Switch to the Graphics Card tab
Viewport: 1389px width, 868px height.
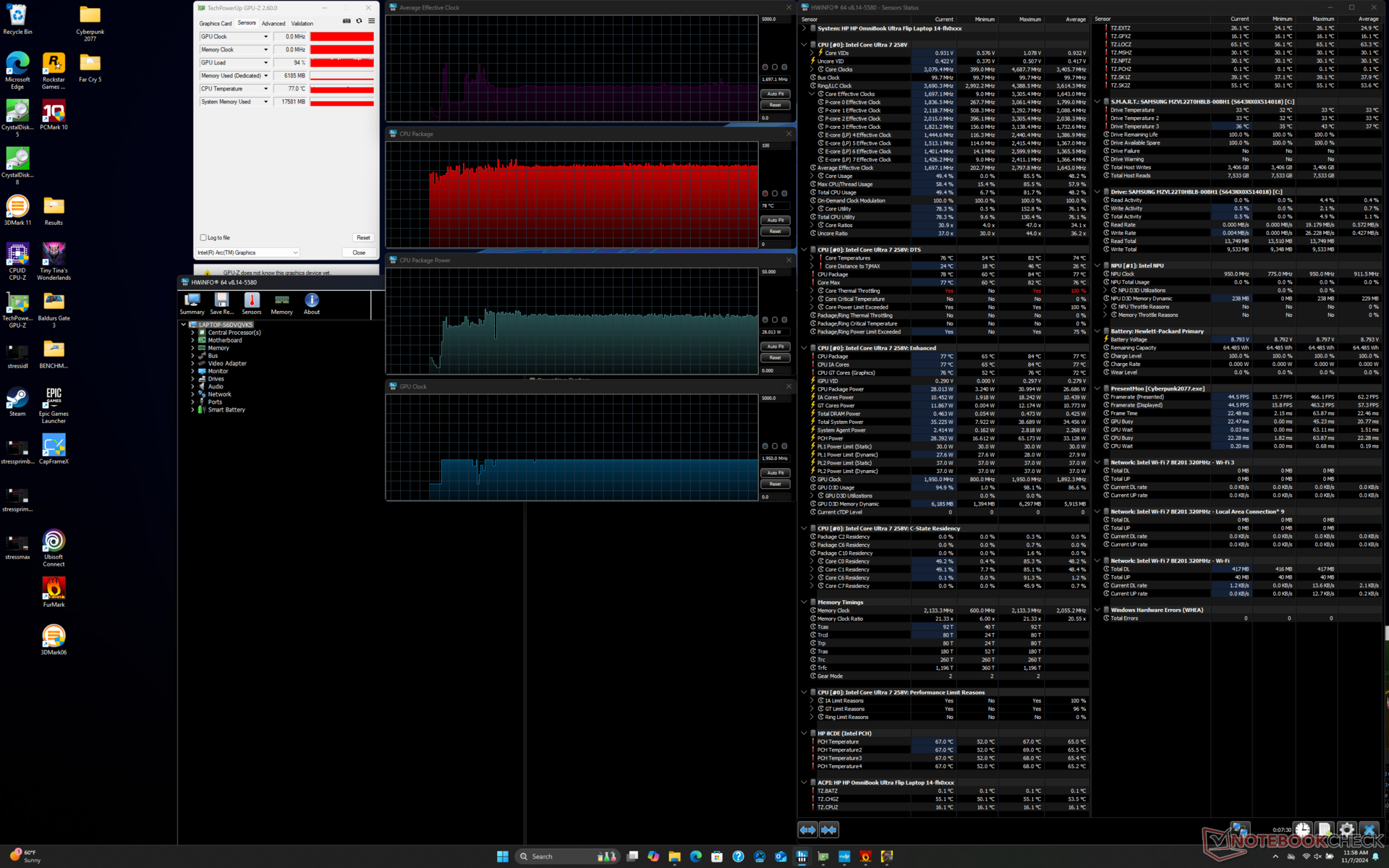pyautogui.click(x=216, y=24)
